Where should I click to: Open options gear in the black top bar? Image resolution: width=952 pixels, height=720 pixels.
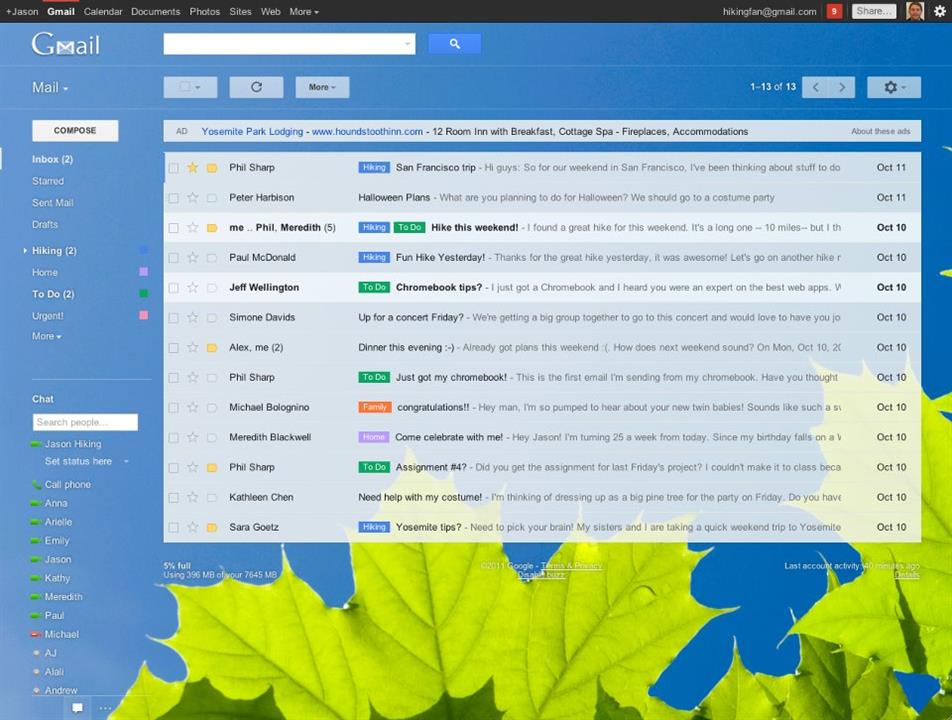click(x=939, y=11)
